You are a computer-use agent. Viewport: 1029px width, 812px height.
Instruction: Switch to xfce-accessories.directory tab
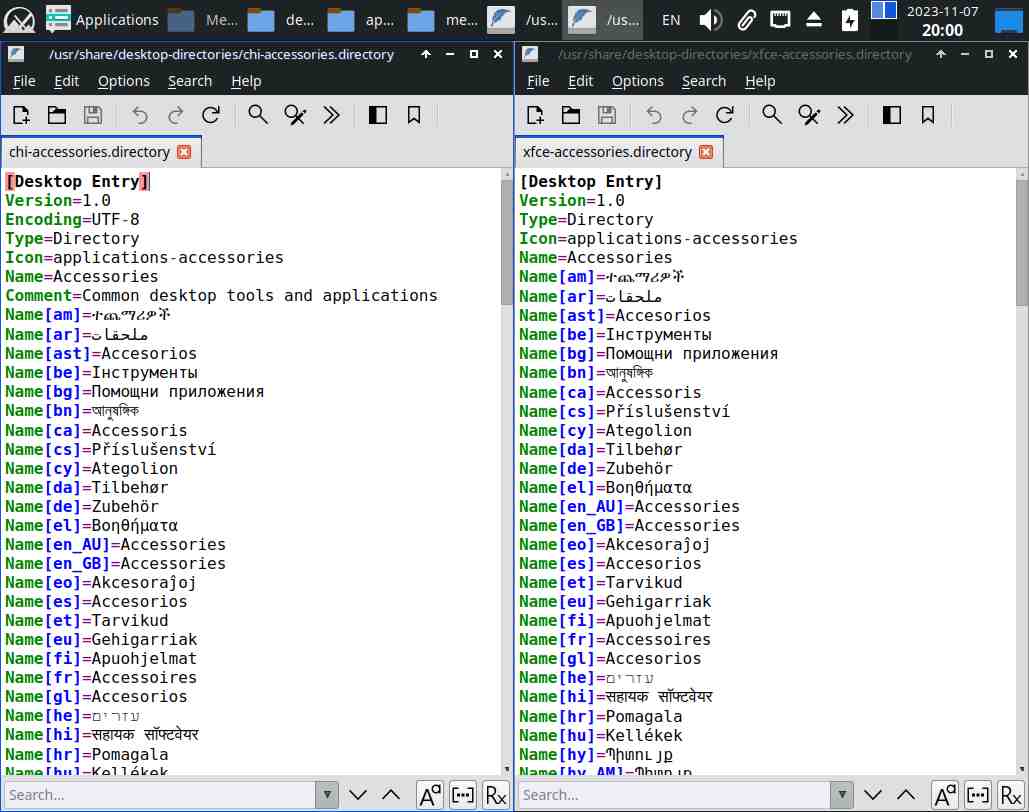(607, 152)
